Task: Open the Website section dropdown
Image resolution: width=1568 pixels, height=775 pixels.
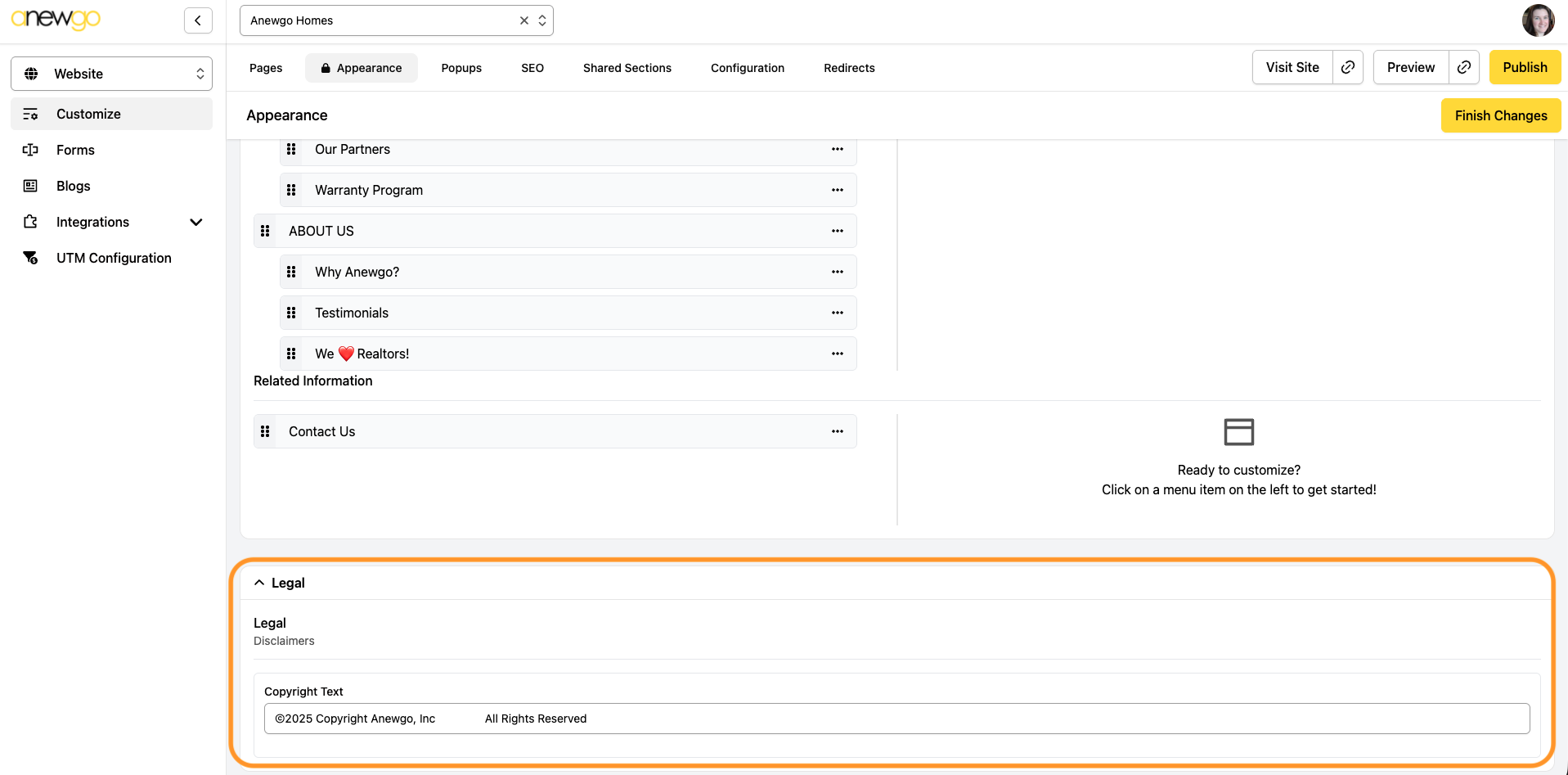Action: click(x=111, y=74)
